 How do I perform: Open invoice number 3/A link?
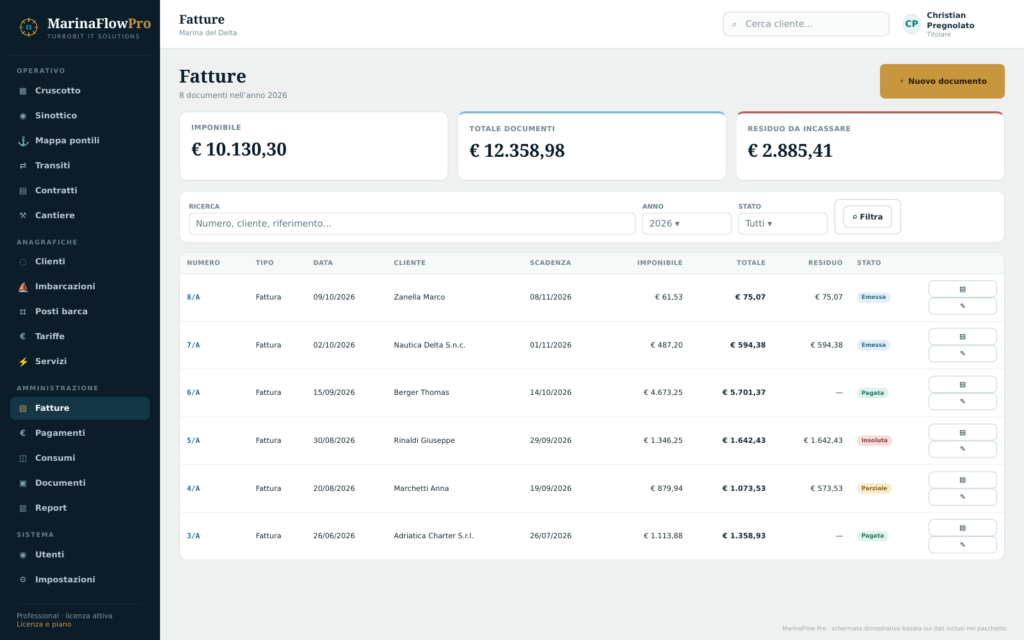[x=193, y=536]
